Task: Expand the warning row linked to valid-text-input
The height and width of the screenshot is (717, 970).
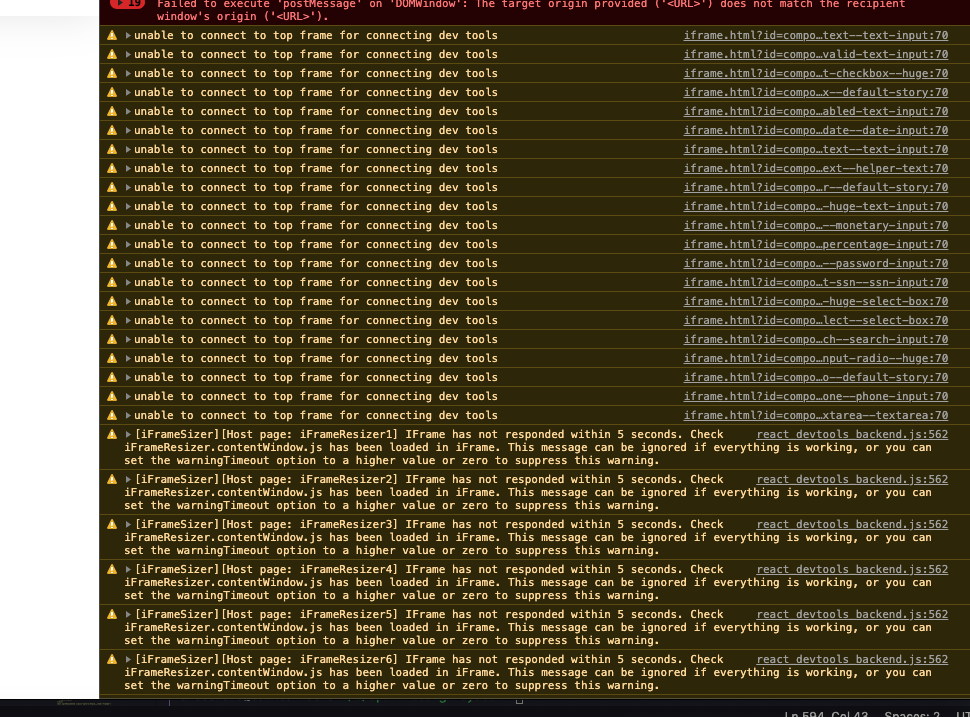Action: pyautogui.click(x=128, y=54)
